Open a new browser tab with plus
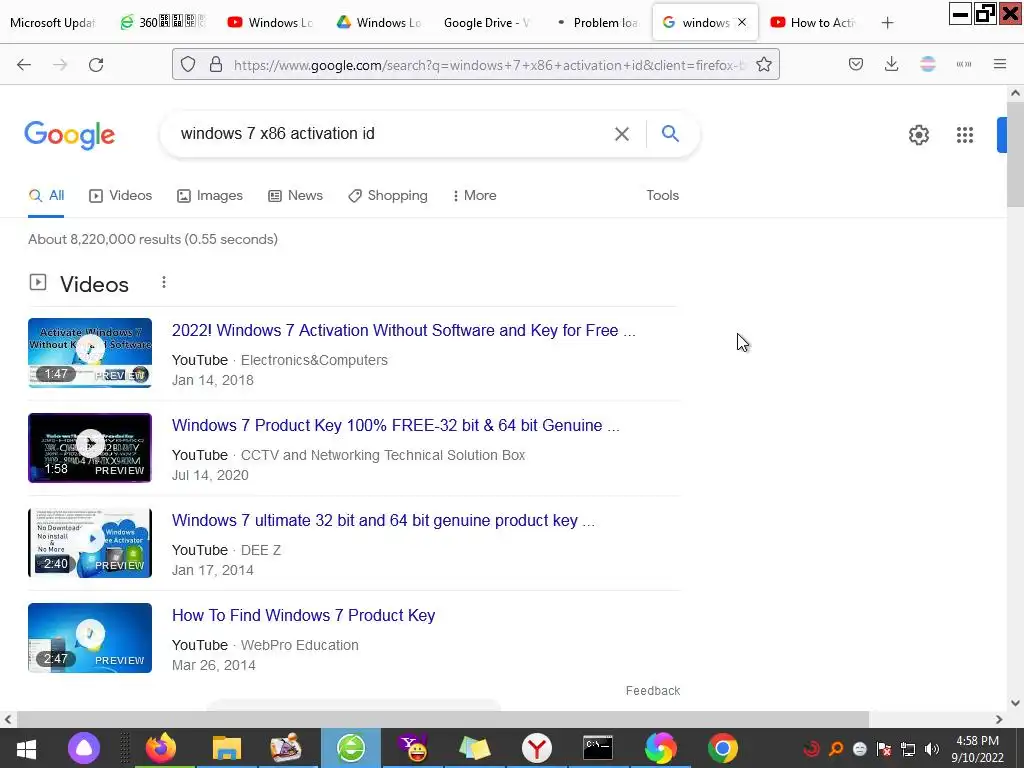This screenshot has width=1024, height=768. 887,23
